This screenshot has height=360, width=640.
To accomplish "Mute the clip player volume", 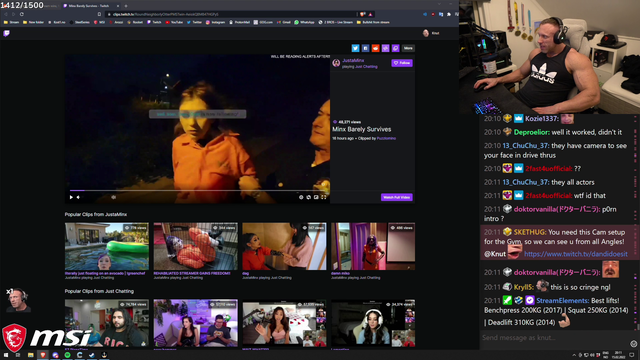I will pyautogui.click(x=78, y=197).
